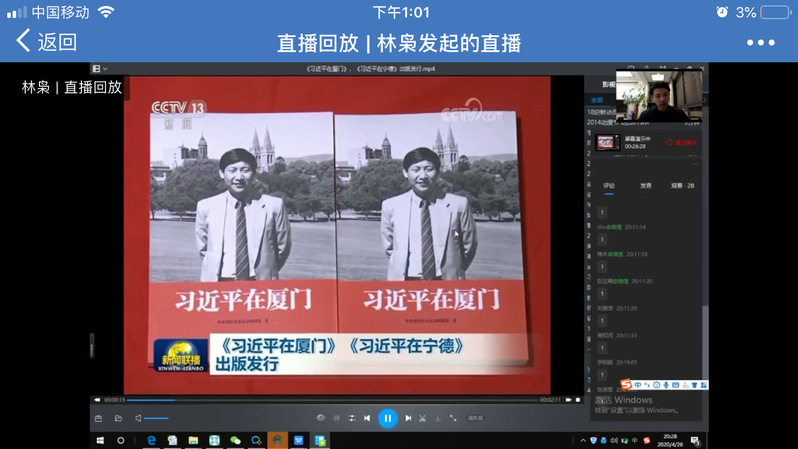
Task: Go back using the 返回 button
Action: (x=46, y=42)
